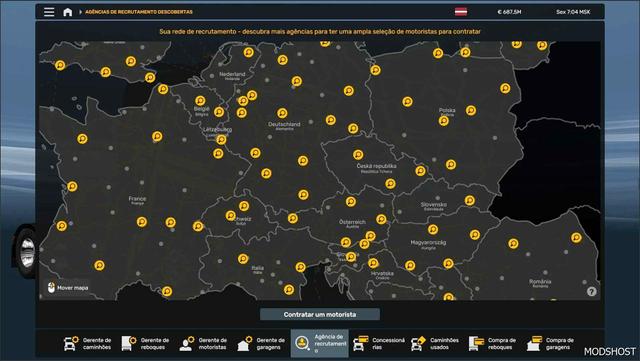The image size is (640, 361).
Task: Go to the home screen icon
Action: (68, 12)
